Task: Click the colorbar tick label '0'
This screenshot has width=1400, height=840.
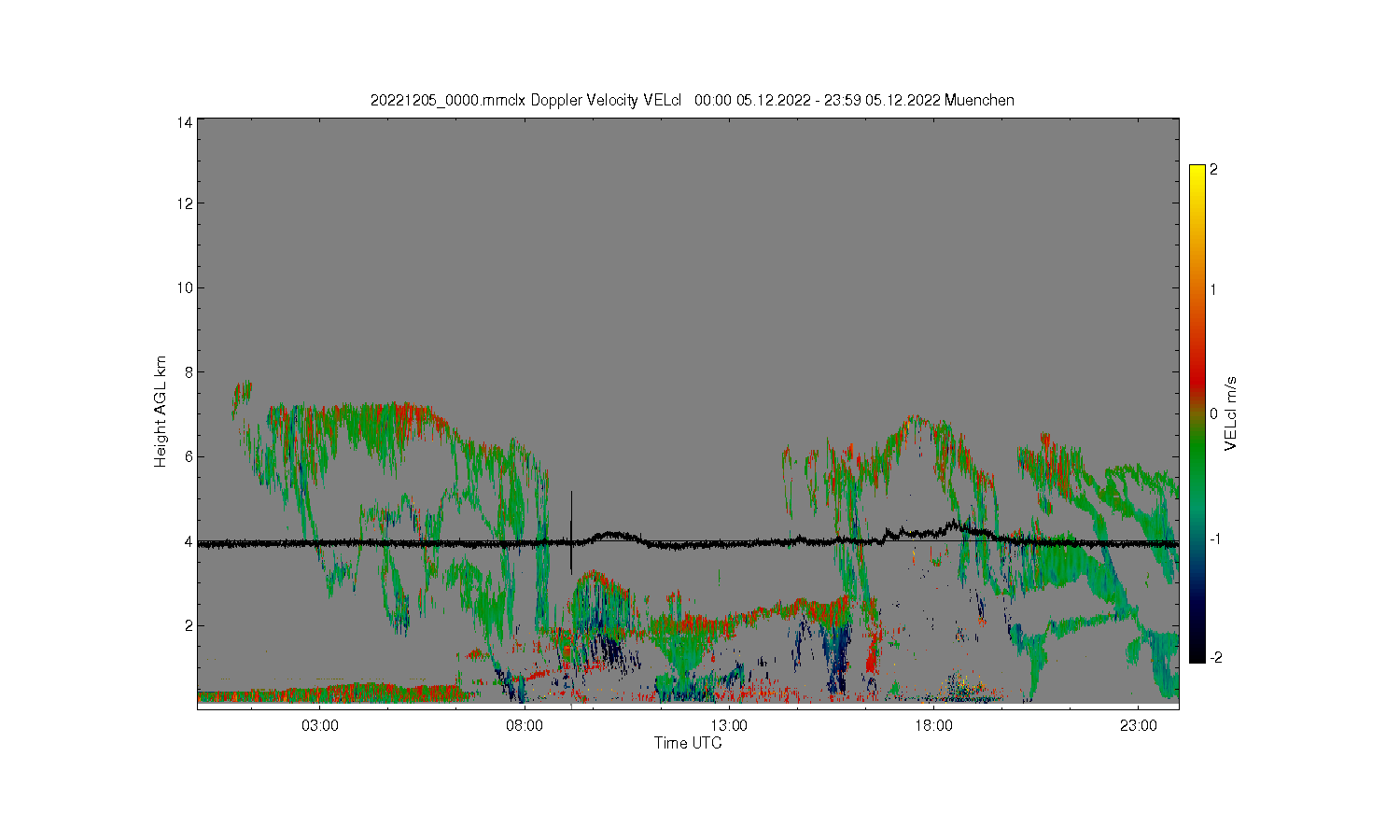Action: (1213, 414)
